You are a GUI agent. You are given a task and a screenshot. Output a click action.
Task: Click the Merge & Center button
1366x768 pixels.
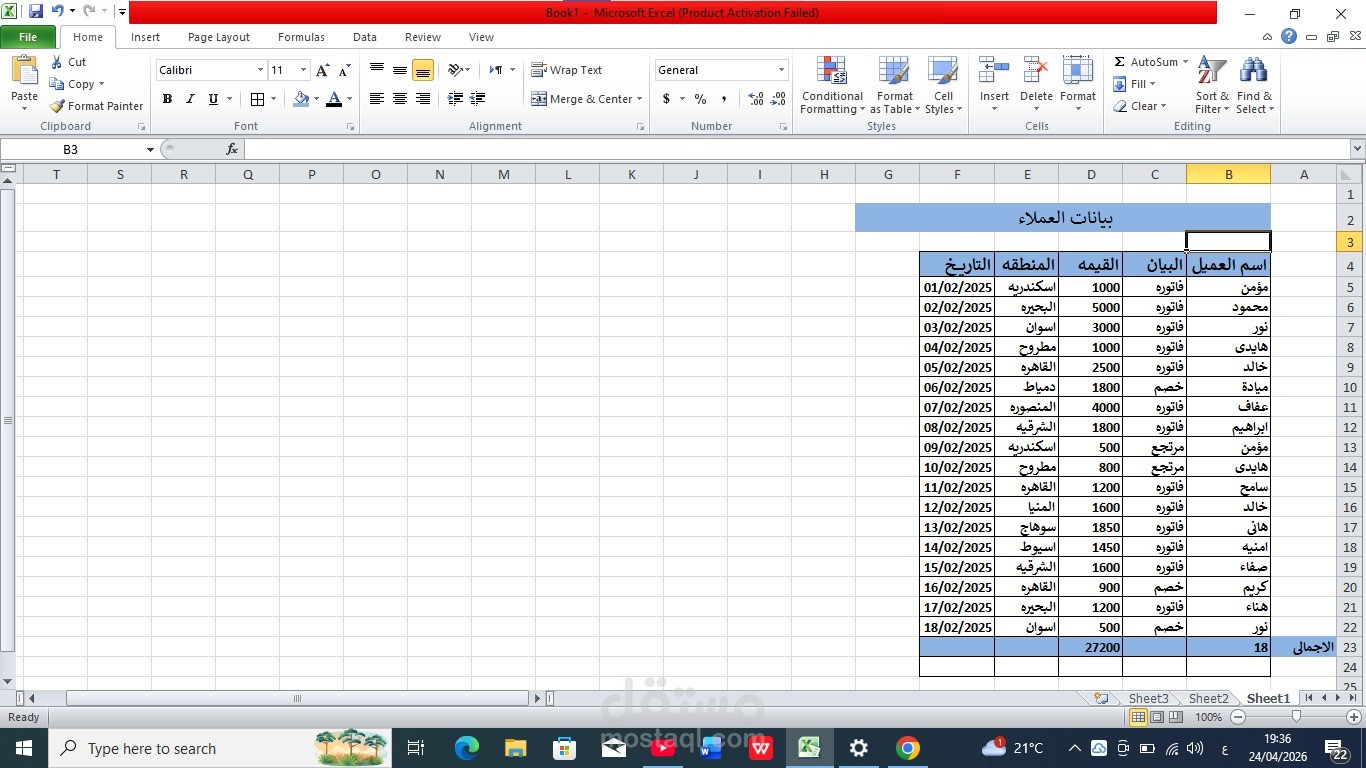coord(587,99)
